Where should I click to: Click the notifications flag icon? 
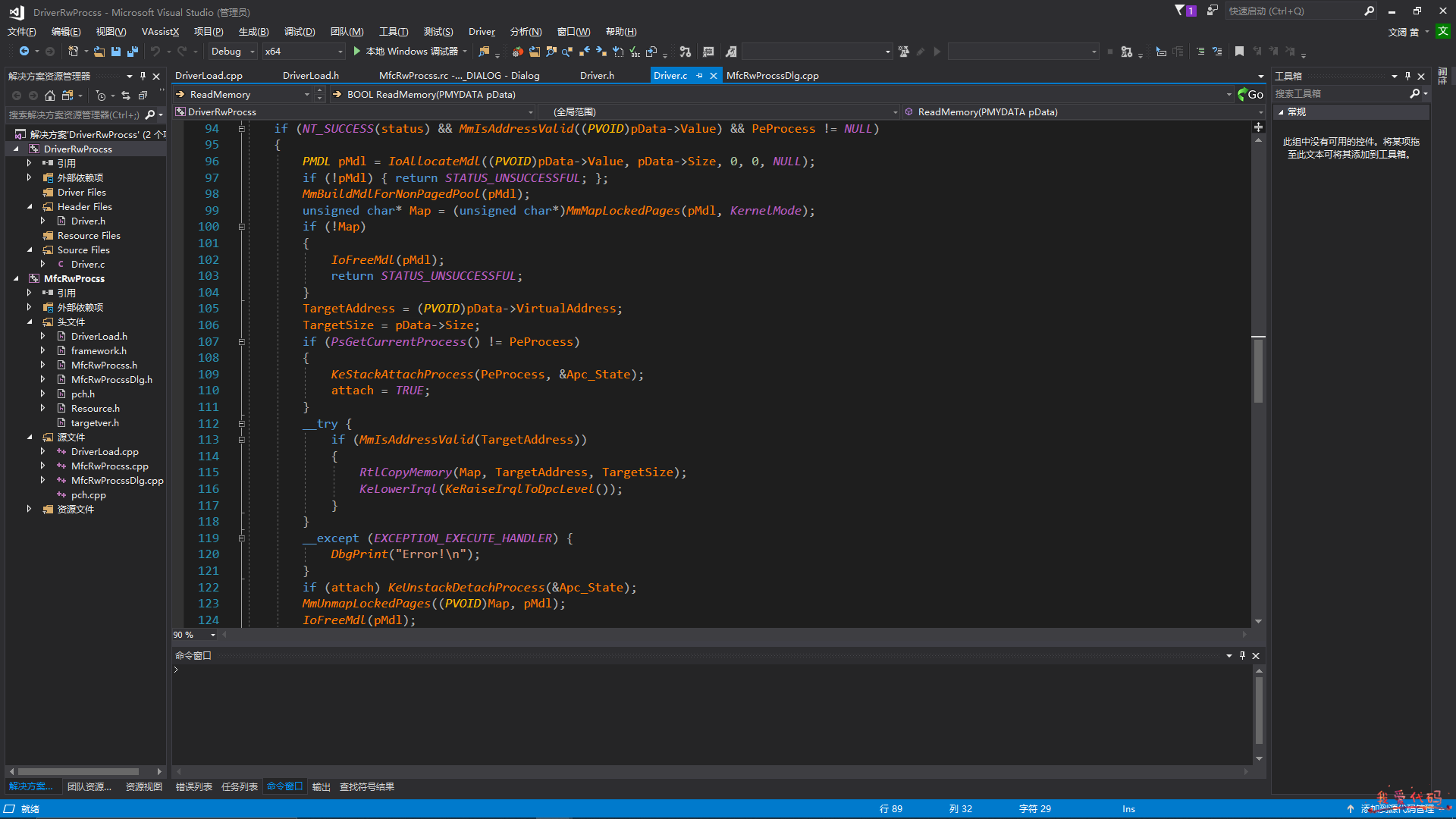(1180, 11)
